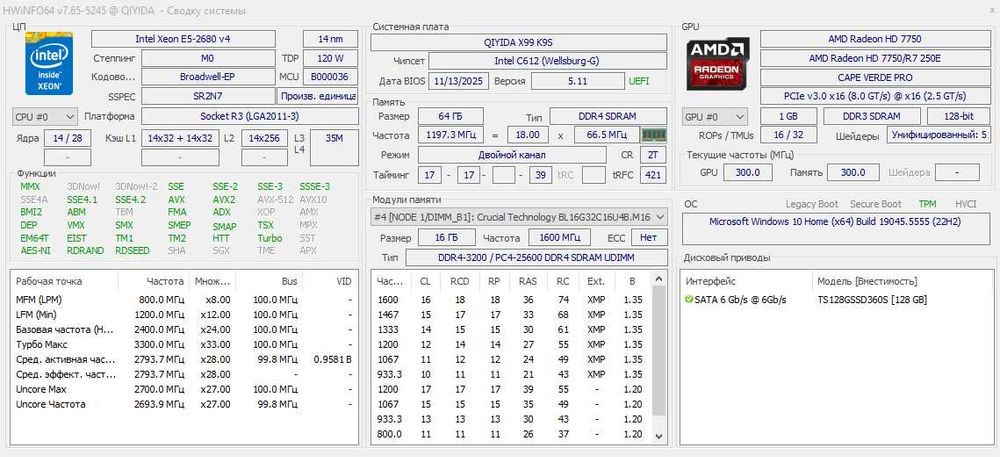
Task: Click the Secure Boot indicator
Action: [876, 204]
